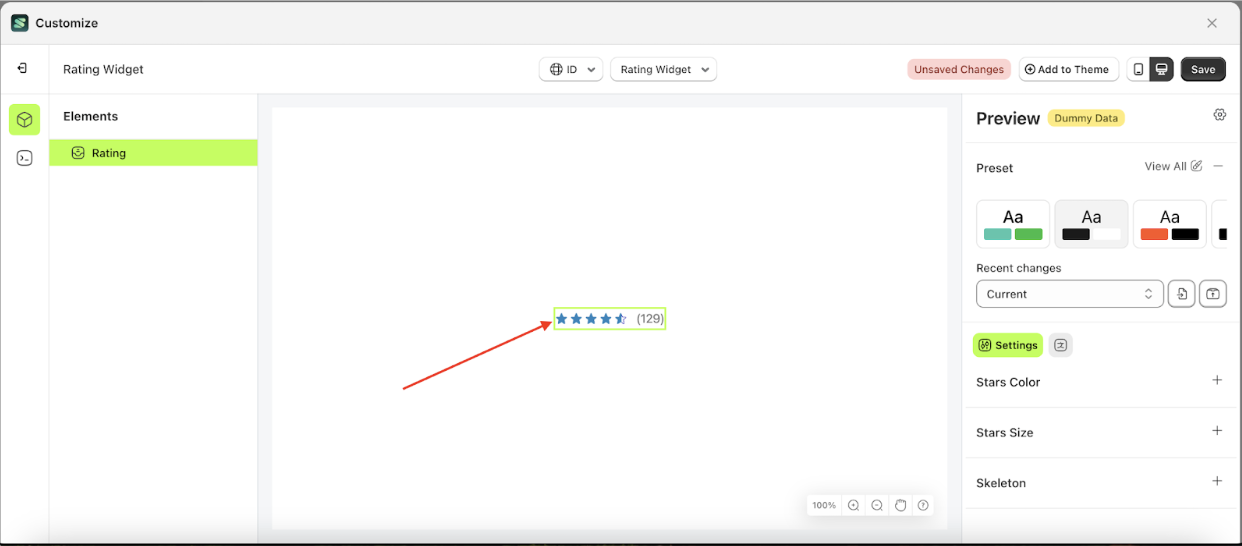The height and width of the screenshot is (546, 1242).
Task: Open the Rating Widget selector dropdown
Action: pyautogui.click(x=663, y=69)
